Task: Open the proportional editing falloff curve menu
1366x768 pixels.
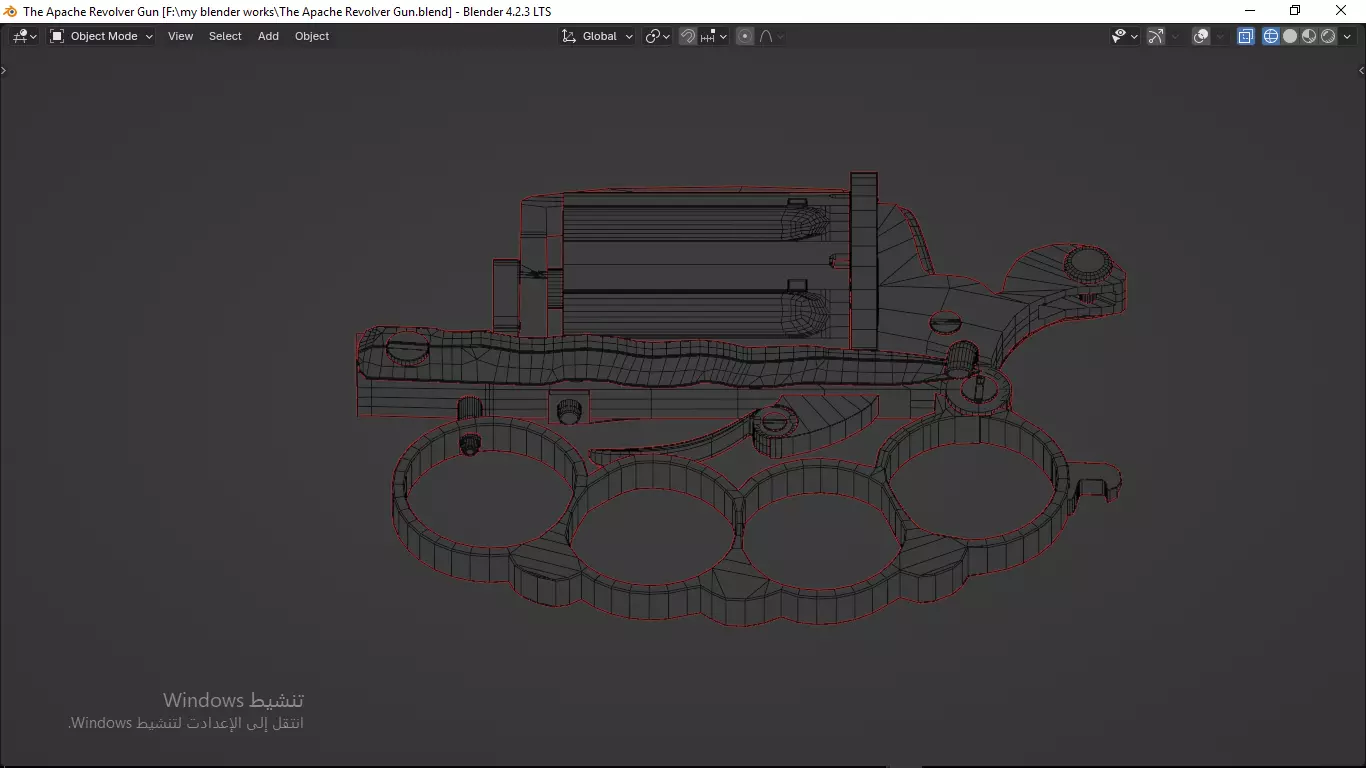Action: tap(771, 36)
